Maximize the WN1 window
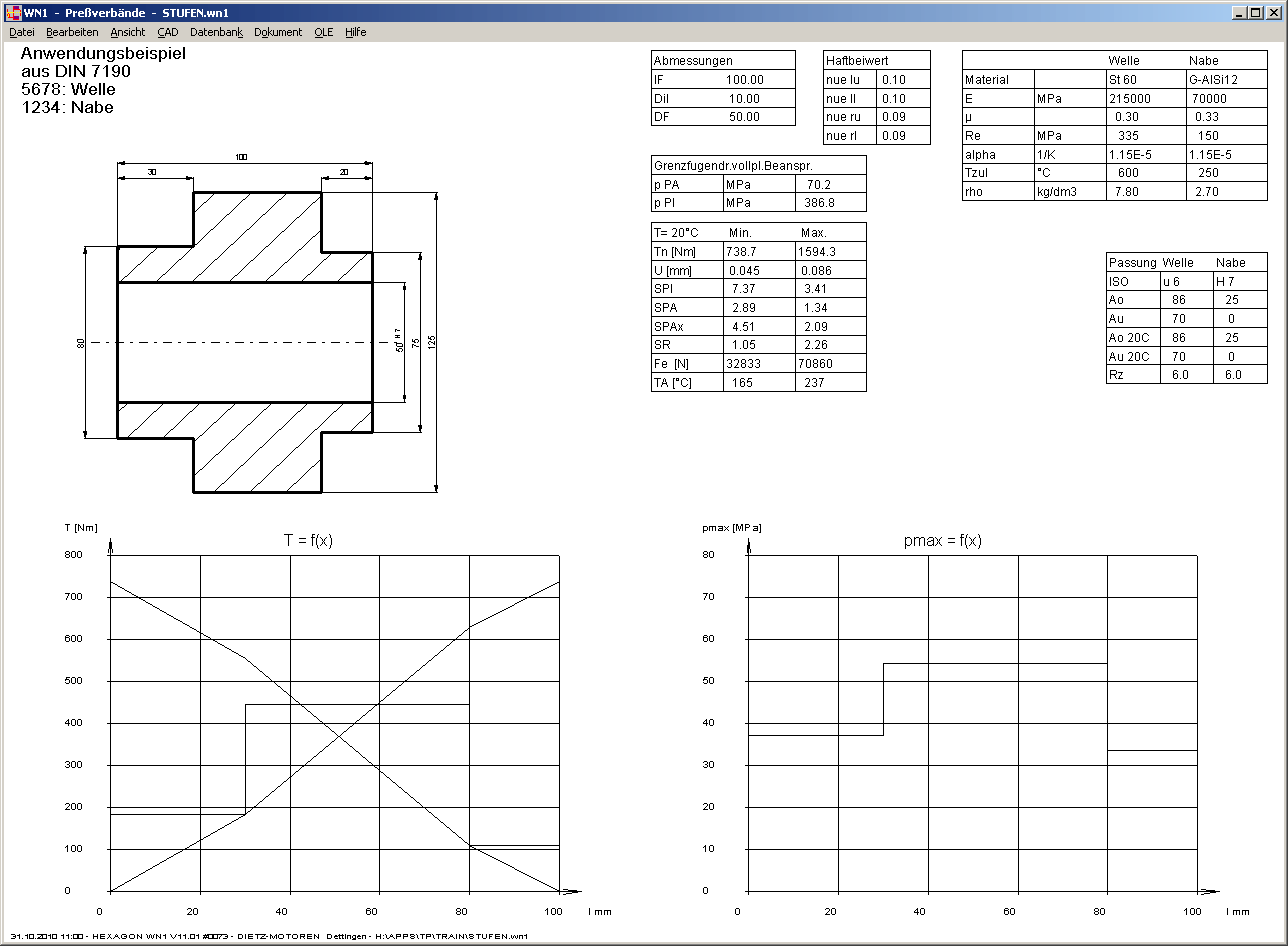The image size is (1288, 946). 1255,13
